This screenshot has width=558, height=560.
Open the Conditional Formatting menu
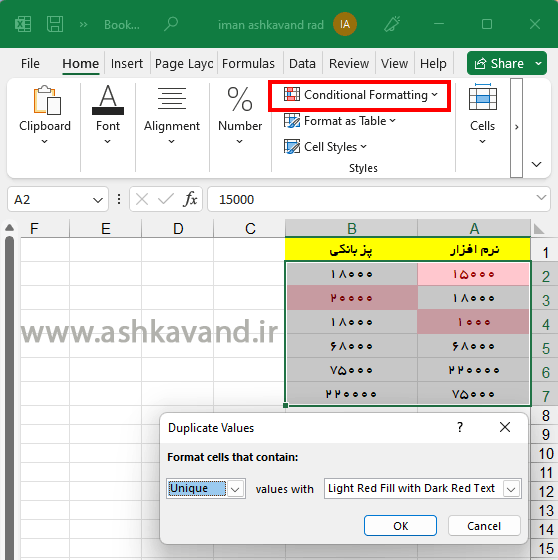click(360, 95)
